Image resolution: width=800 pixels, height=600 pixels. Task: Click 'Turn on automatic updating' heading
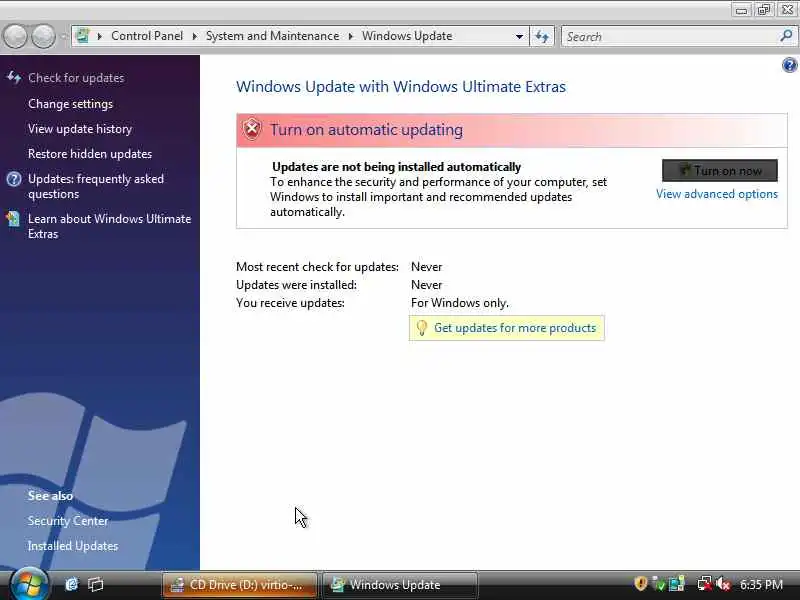point(366,130)
